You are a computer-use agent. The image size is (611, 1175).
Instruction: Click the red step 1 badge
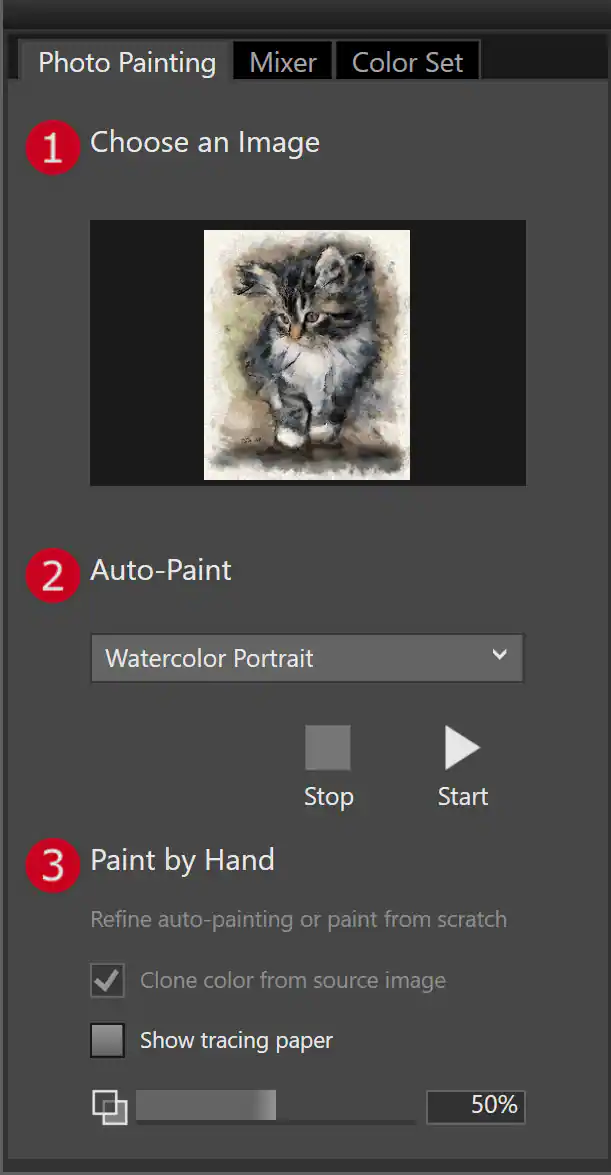pos(52,147)
